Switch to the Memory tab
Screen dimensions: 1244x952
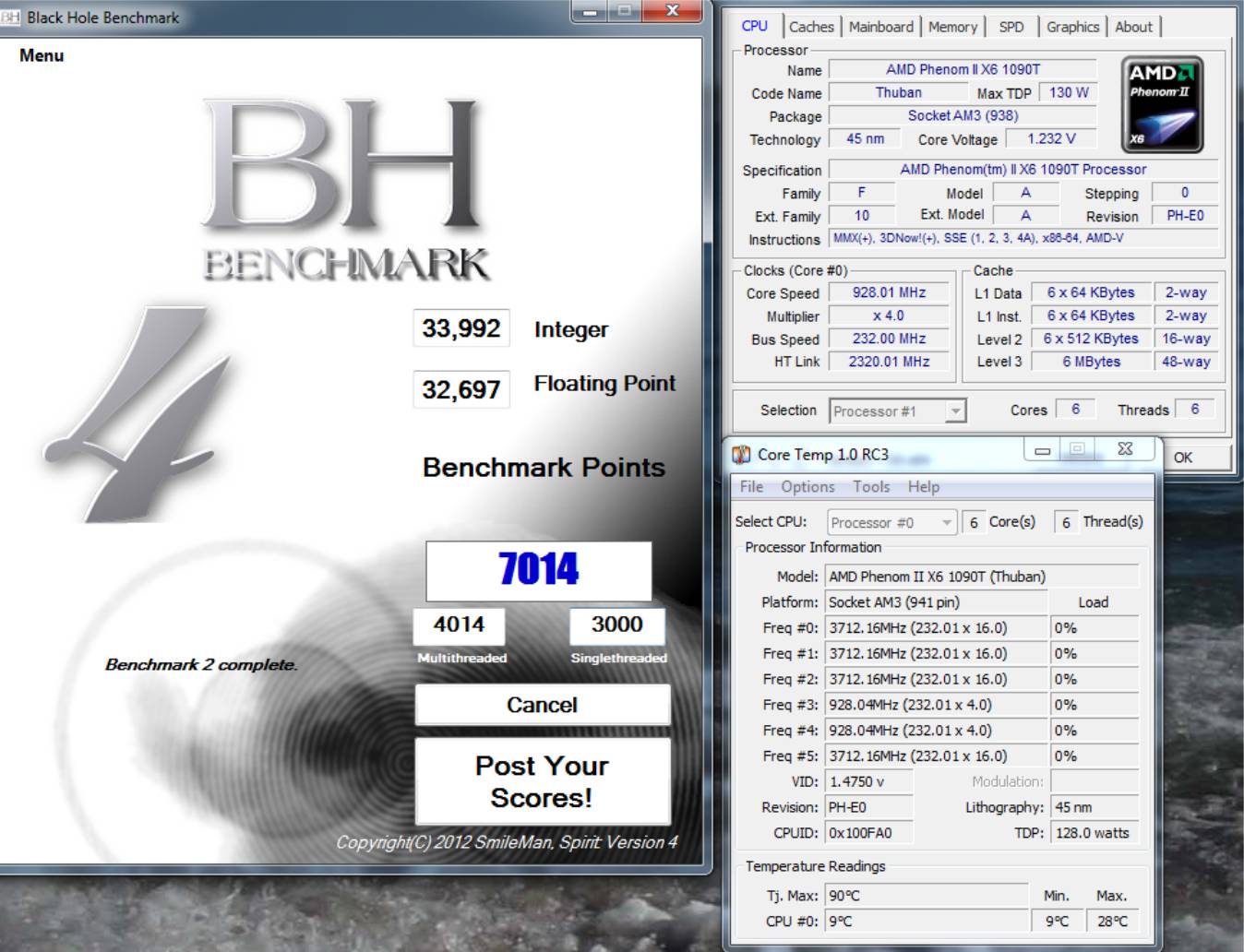(952, 27)
